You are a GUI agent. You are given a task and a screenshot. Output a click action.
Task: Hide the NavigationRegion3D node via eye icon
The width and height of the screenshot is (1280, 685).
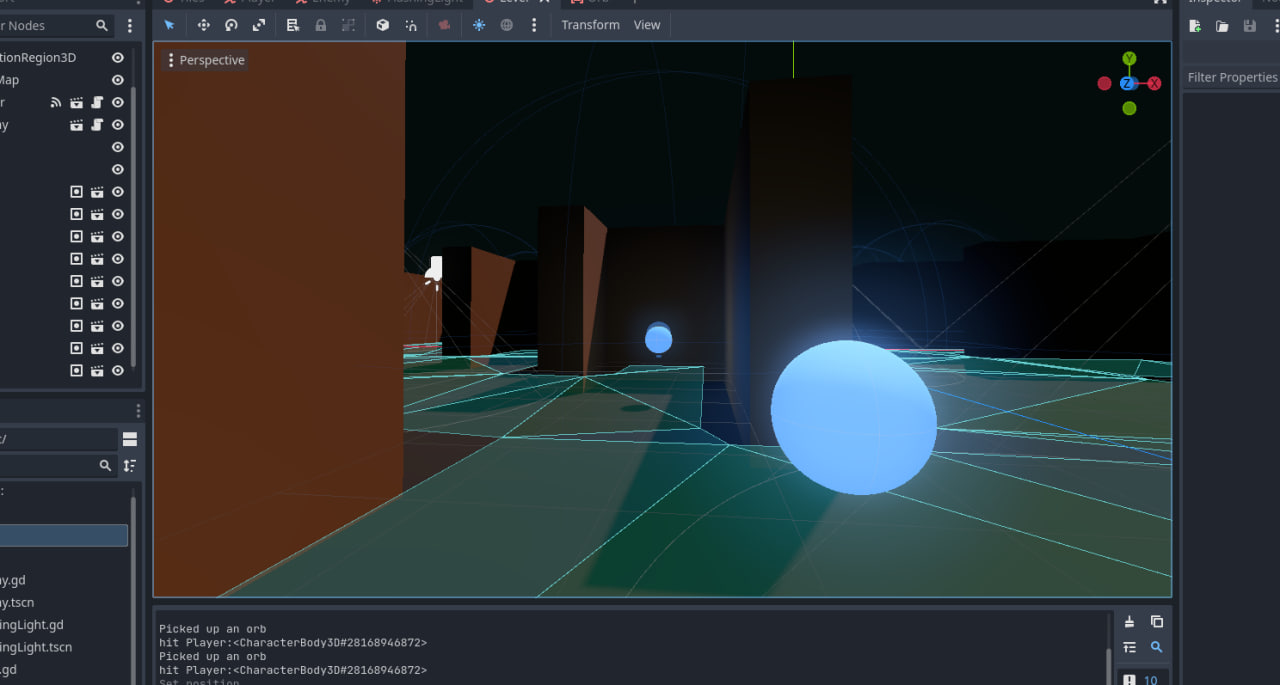118,58
